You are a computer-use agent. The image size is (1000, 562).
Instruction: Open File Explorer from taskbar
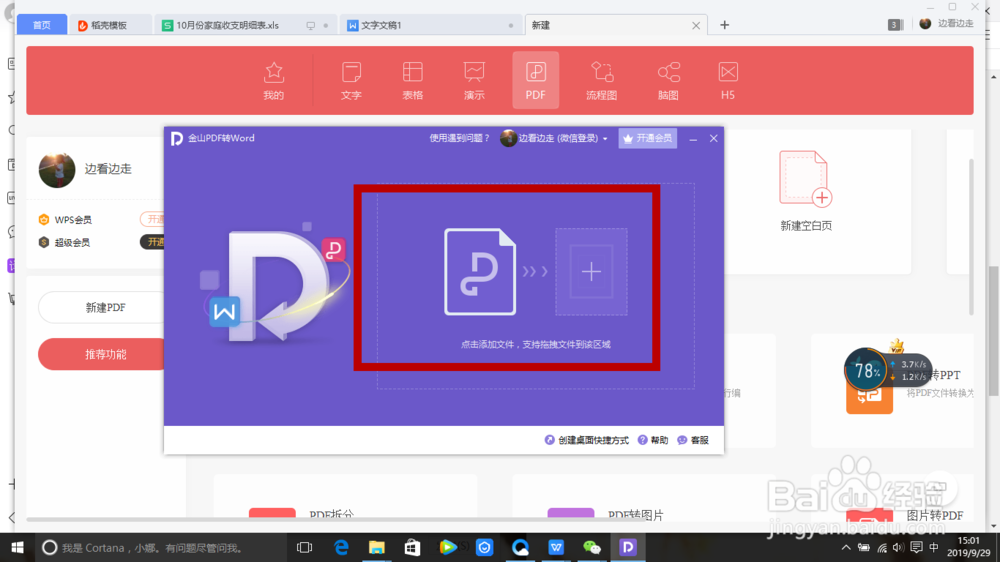377,547
